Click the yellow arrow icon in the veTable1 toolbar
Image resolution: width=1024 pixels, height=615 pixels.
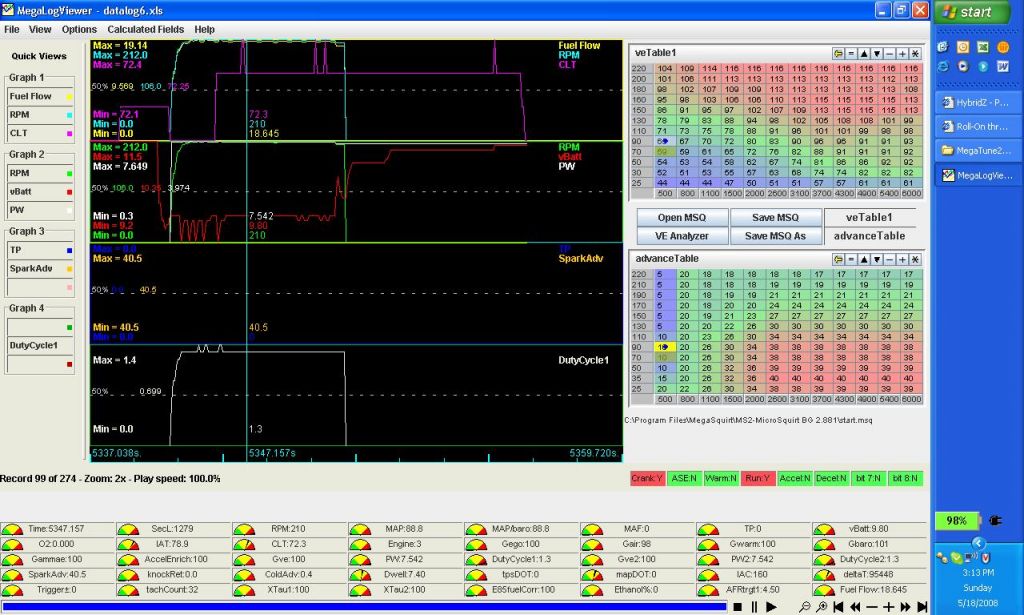coord(839,52)
